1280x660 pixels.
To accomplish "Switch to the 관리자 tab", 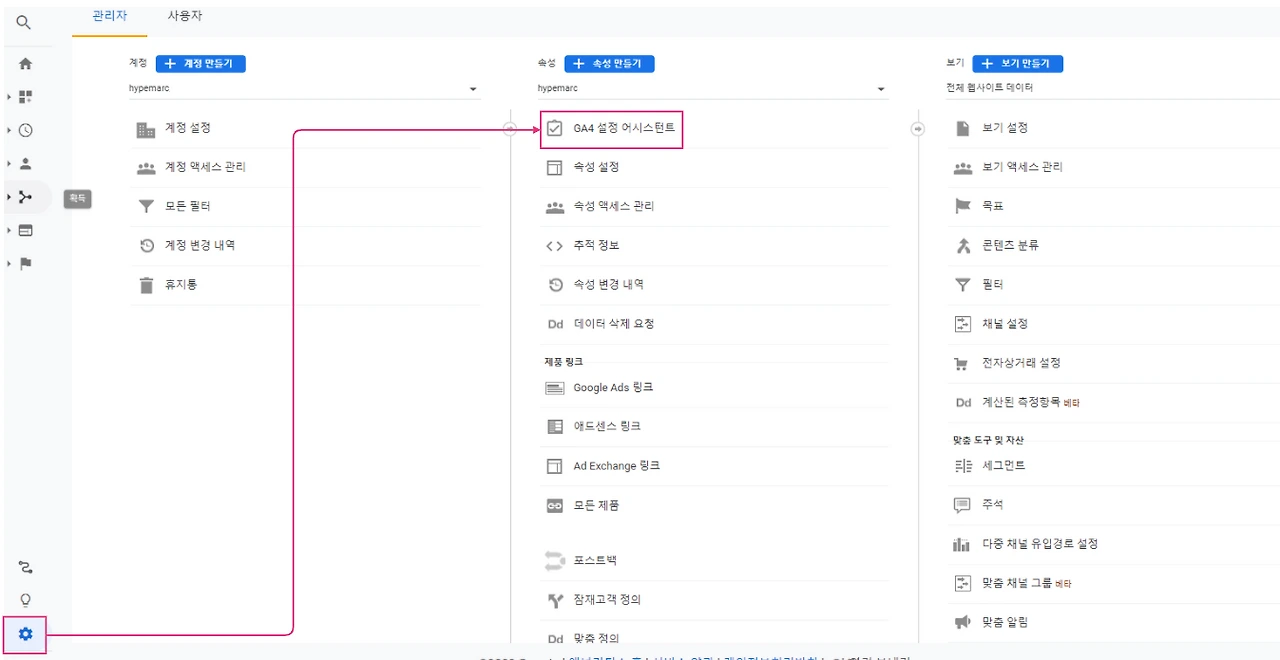I will (x=109, y=17).
